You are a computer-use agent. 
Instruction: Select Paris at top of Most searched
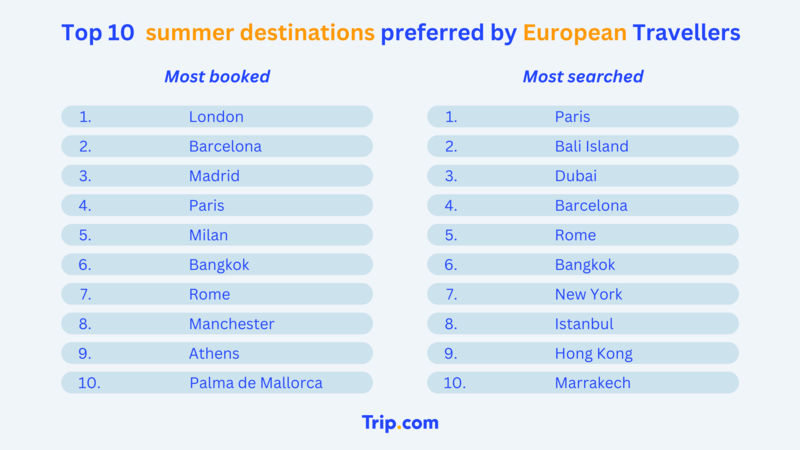coord(583,116)
